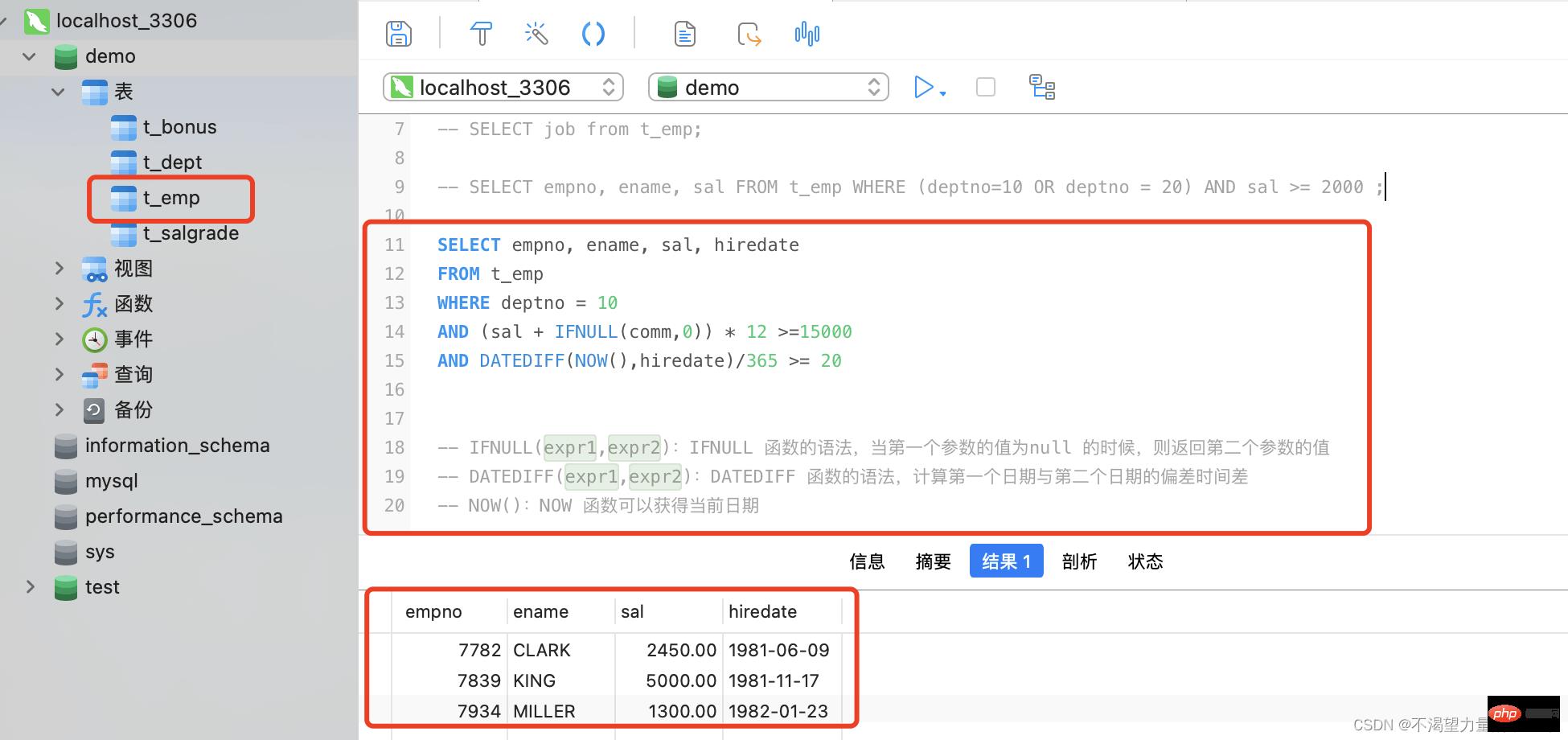Switch to the 剖析 tab

tap(1079, 561)
